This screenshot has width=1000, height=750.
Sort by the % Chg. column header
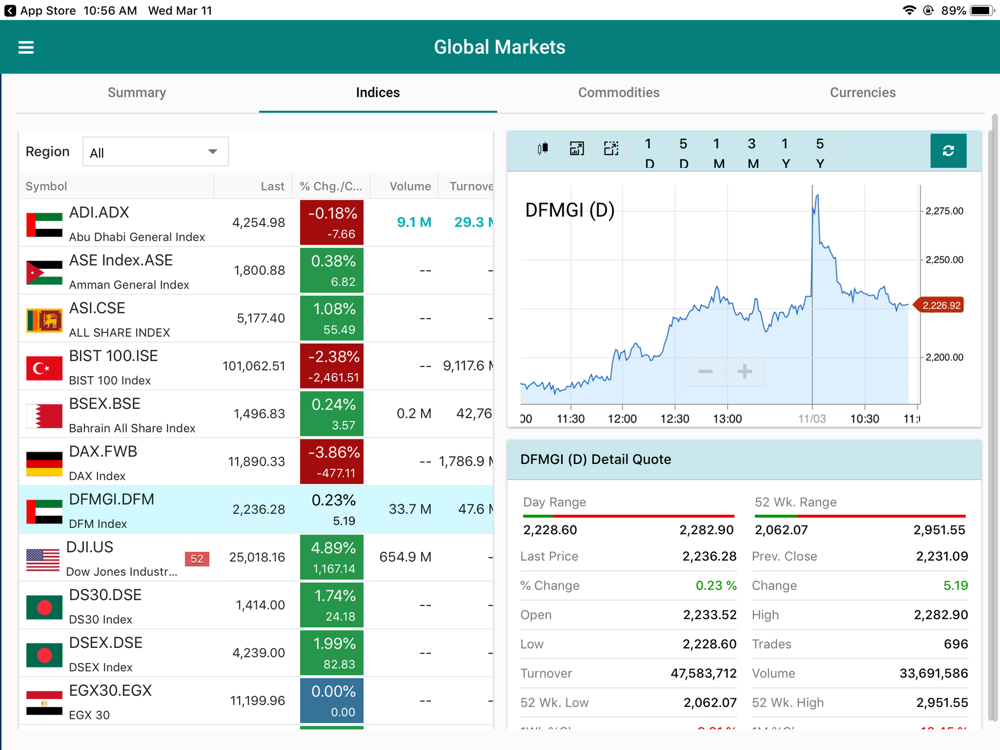[x=330, y=186]
